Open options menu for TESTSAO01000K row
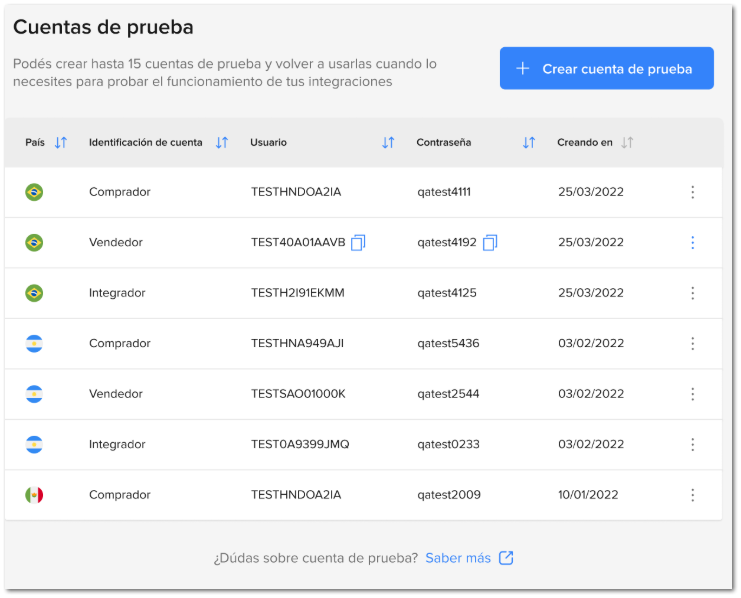The image size is (741, 598). tap(692, 394)
